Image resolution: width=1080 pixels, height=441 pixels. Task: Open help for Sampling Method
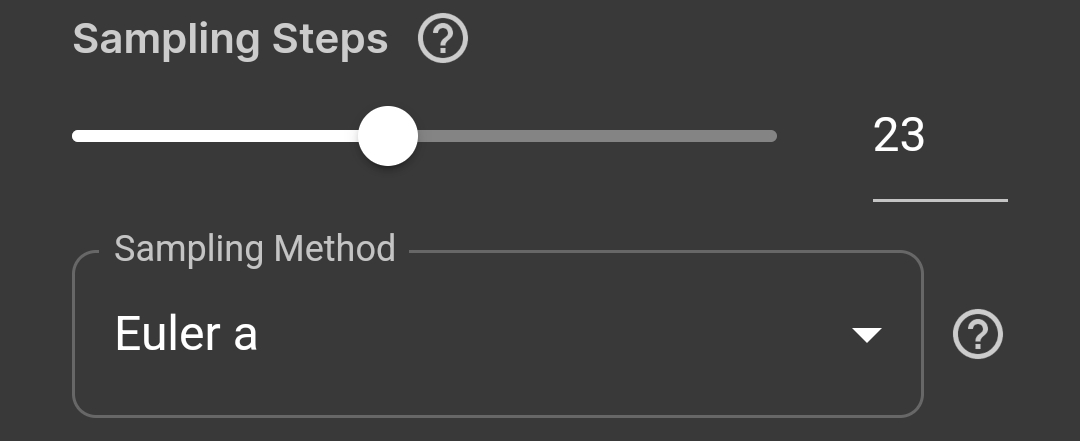[977, 335]
